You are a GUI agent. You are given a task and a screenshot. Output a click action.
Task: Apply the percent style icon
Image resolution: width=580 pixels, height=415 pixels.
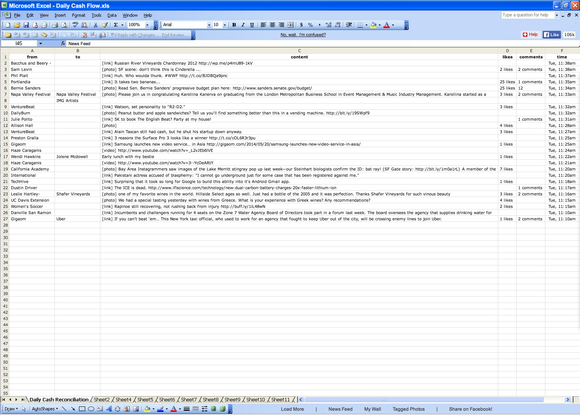[x=310, y=25]
